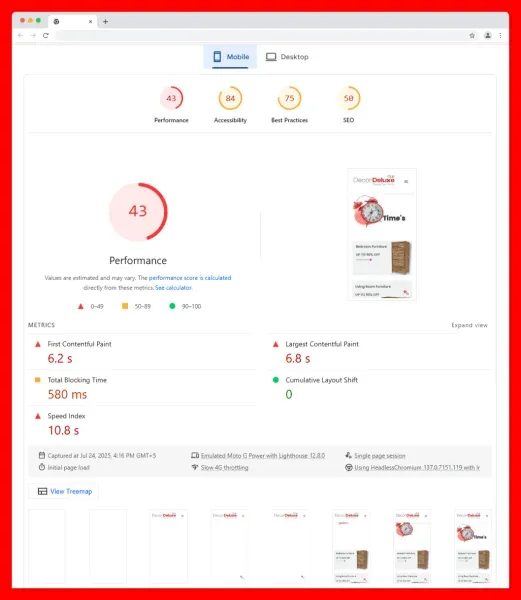
Task: Click the browser back arrow
Action: click(21, 36)
